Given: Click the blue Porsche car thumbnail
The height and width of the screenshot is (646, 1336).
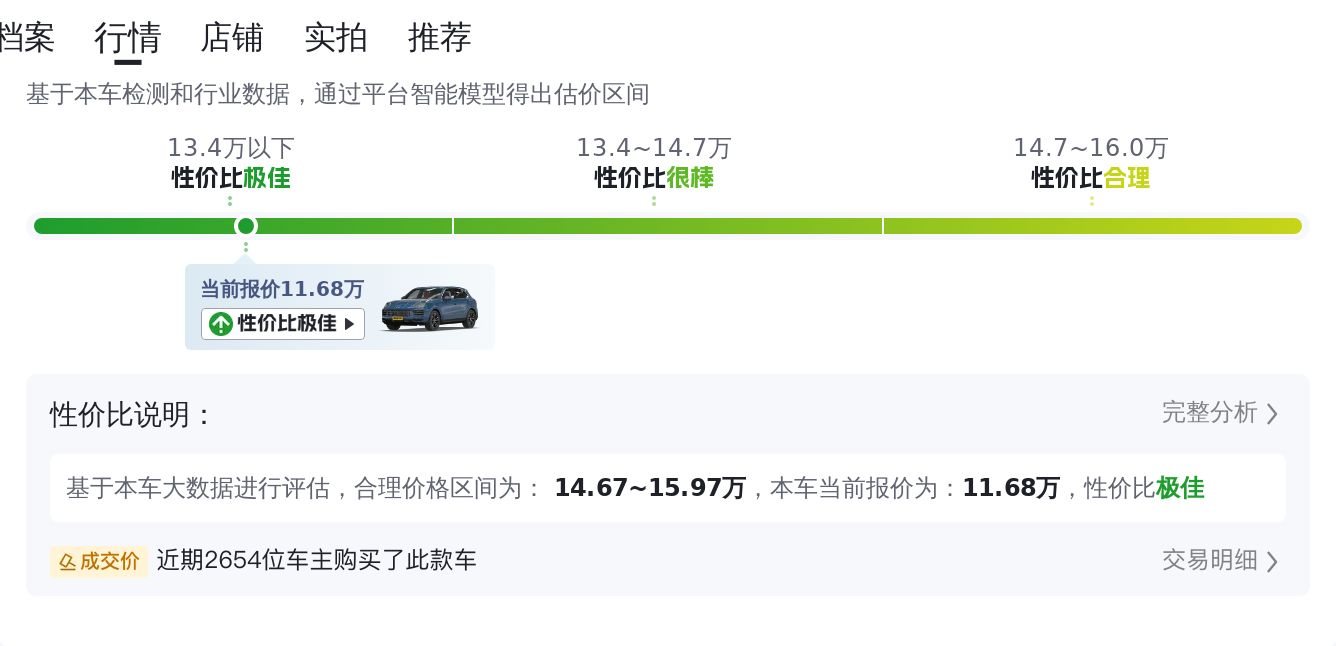Looking at the screenshot, I should point(430,308).
